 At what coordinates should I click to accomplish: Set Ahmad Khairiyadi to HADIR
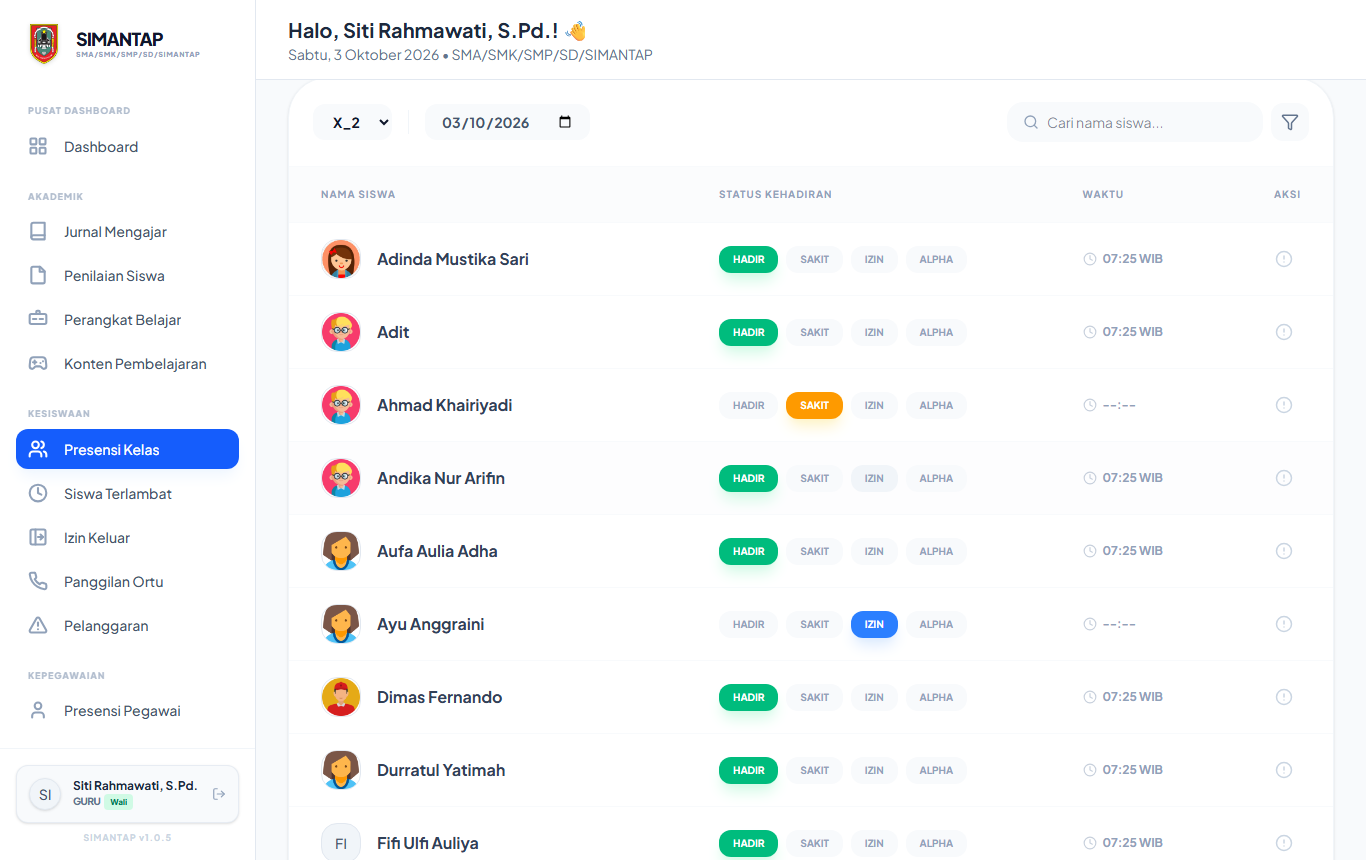pyautogui.click(x=748, y=405)
